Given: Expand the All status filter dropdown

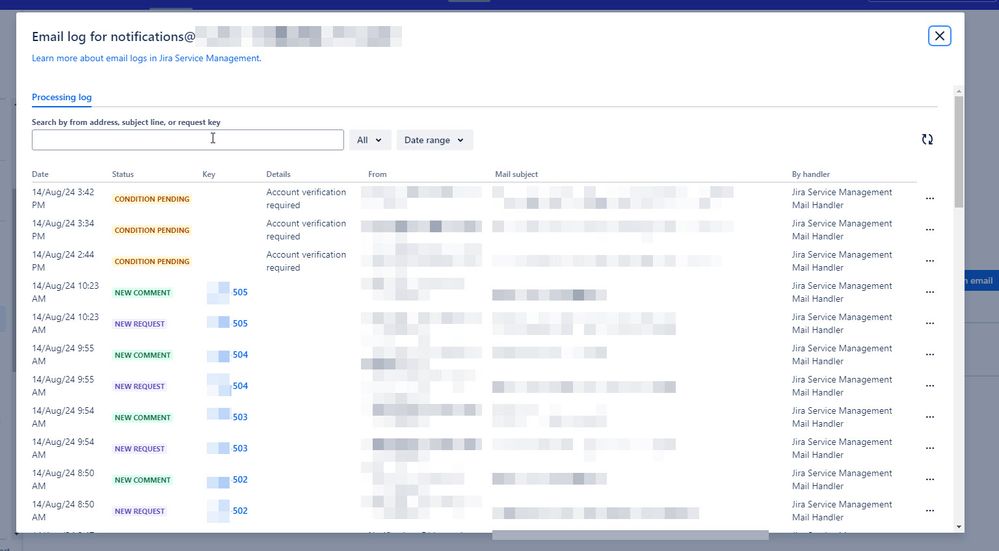Looking at the screenshot, I should 370,140.
